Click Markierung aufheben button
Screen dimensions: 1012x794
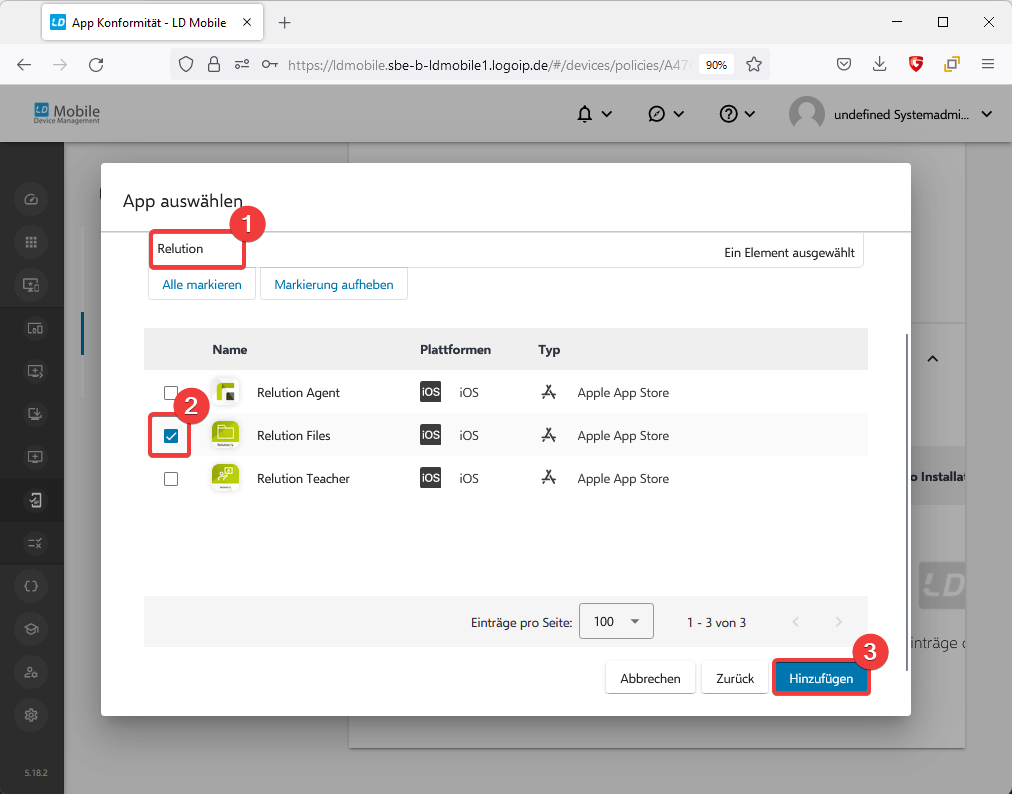point(334,285)
